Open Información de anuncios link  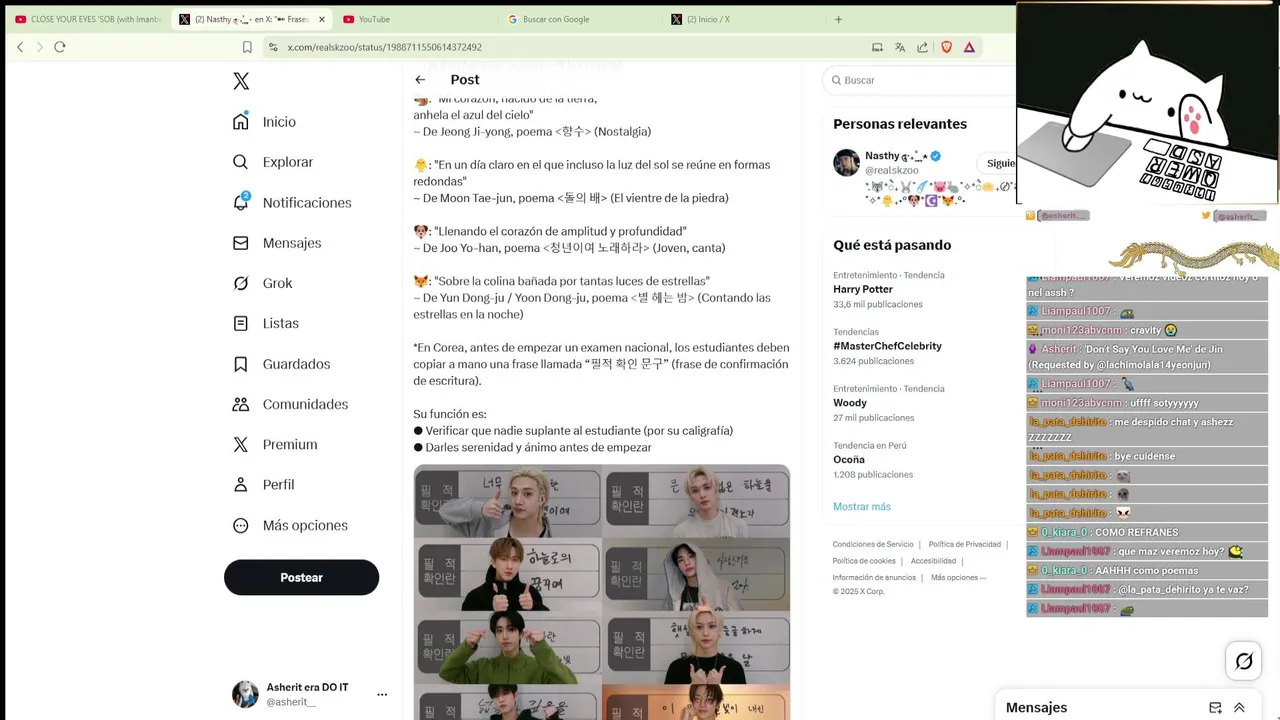click(874, 577)
